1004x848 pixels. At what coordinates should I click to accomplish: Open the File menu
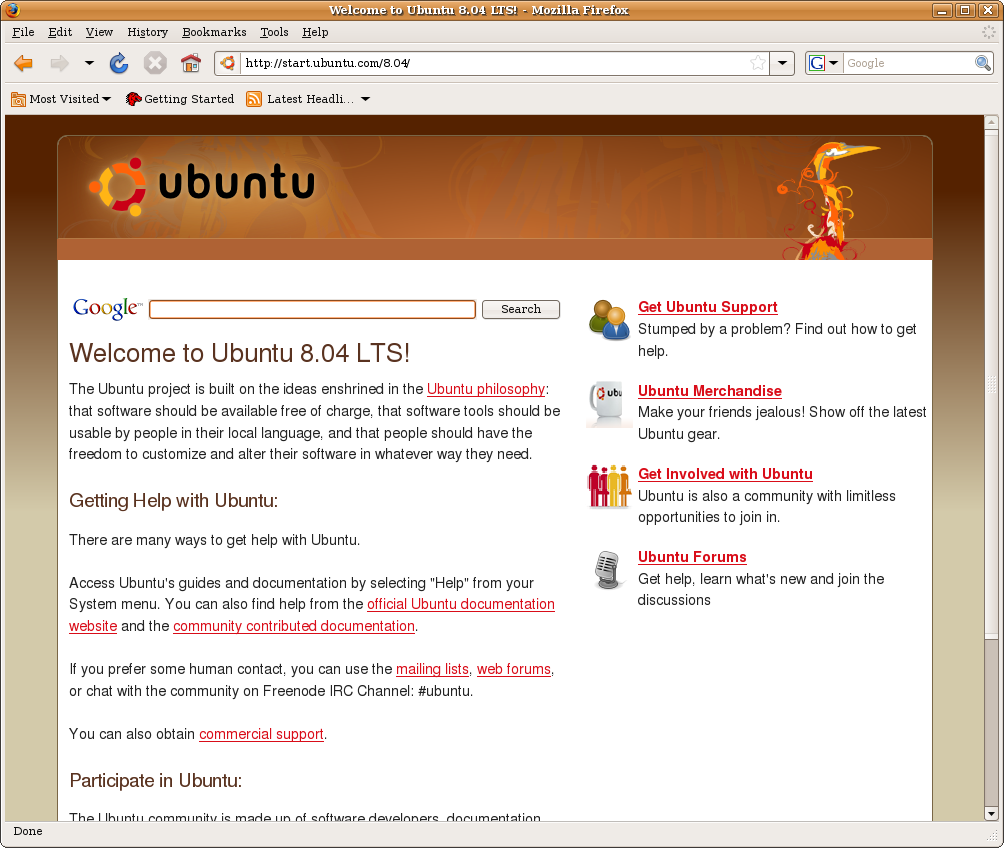click(x=23, y=32)
